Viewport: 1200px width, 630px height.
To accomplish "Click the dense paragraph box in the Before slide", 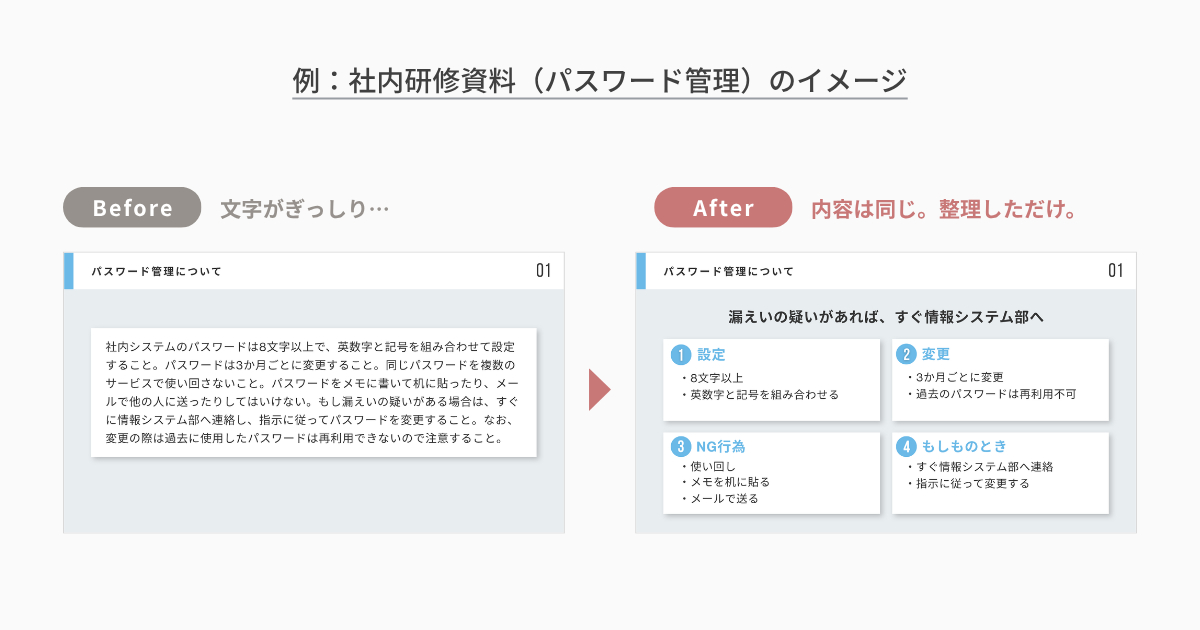I will [x=314, y=392].
